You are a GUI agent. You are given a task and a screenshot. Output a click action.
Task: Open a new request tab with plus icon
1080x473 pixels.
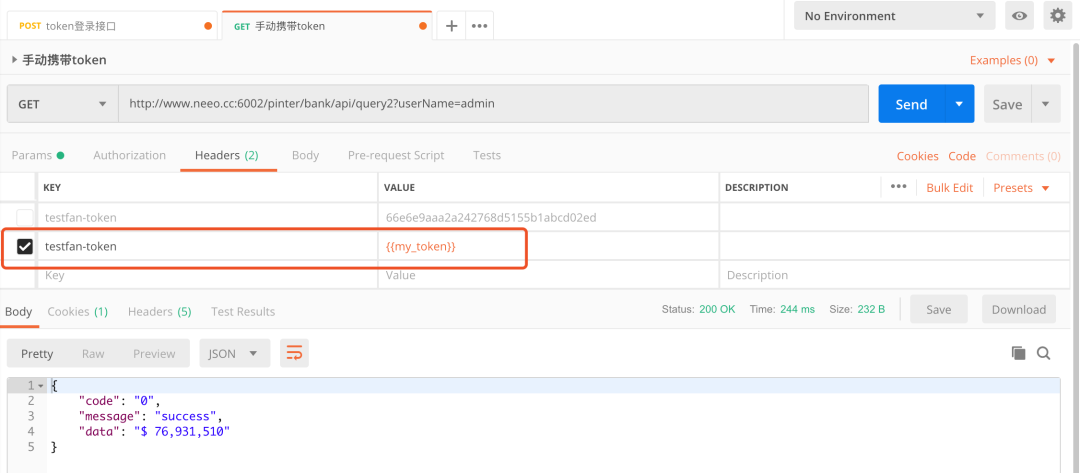click(x=451, y=26)
